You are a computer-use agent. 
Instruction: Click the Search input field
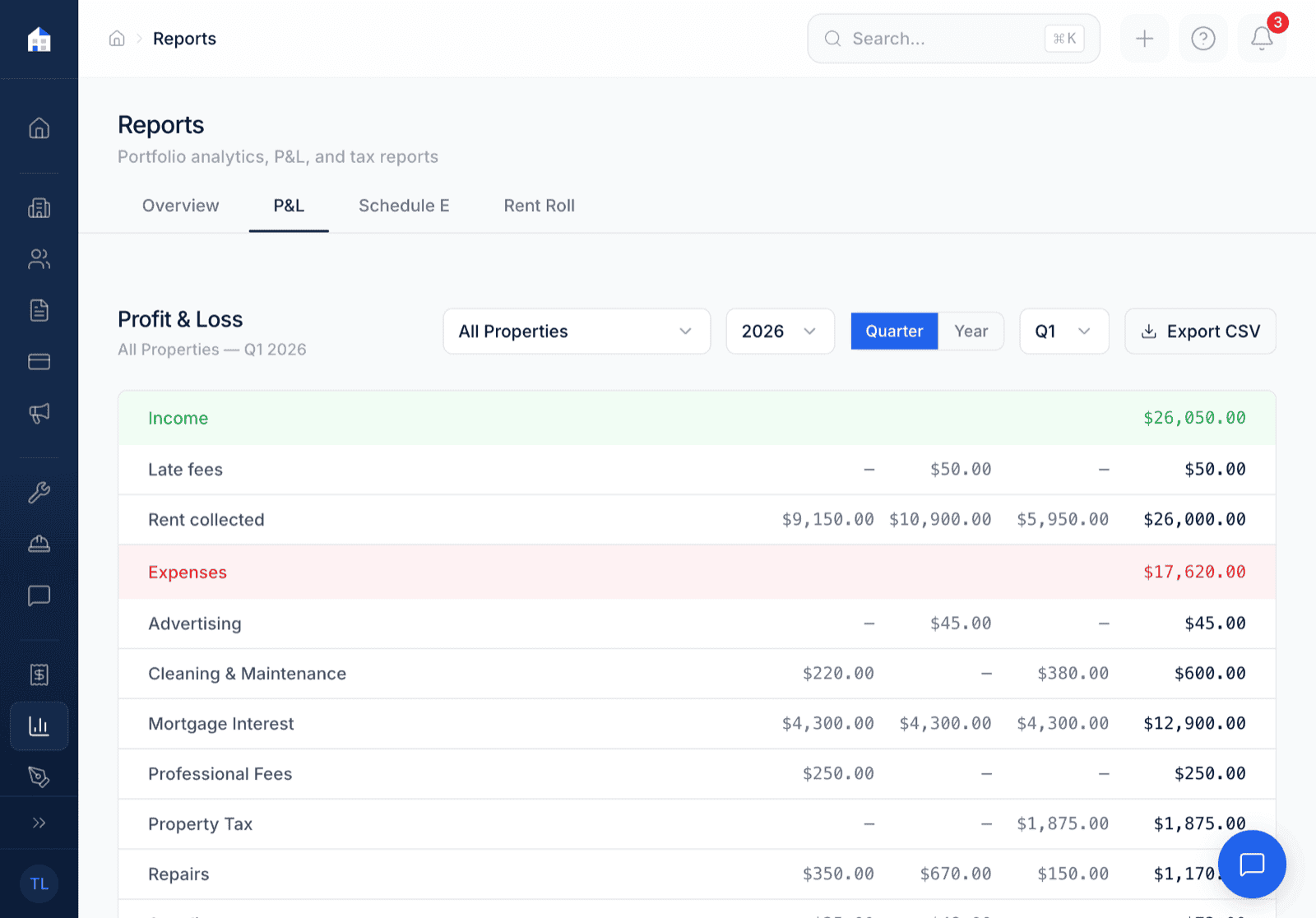pos(942,39)
